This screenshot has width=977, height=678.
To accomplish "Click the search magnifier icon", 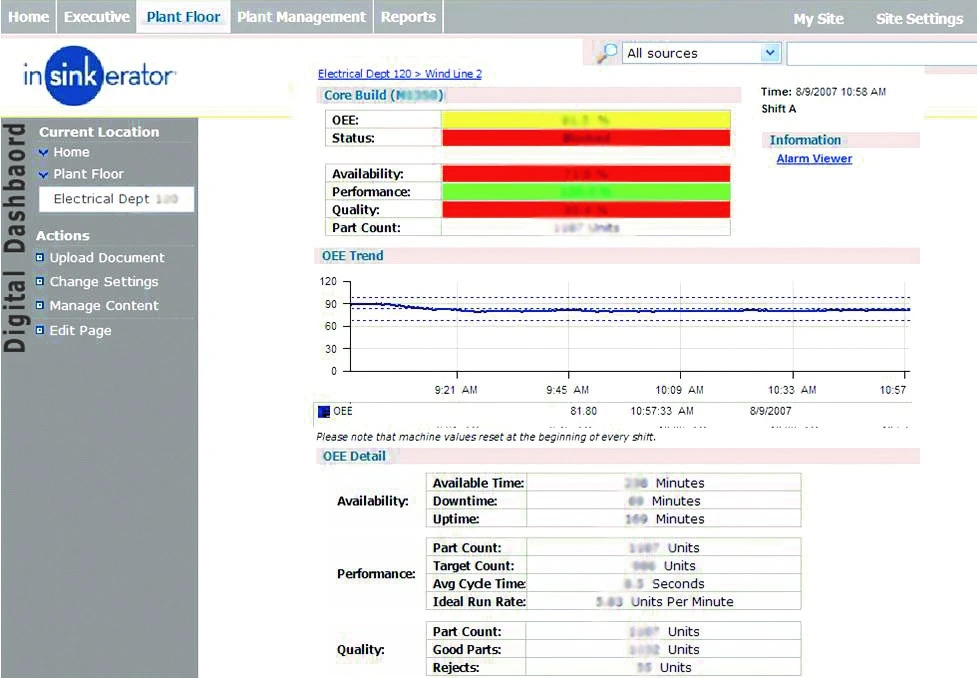I will (x=606, y=54).
